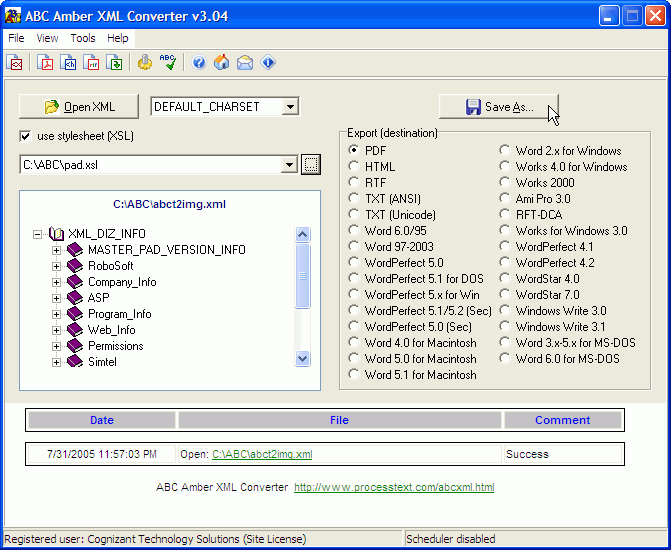This screenshot has width=671, height=550.
Task: Click the tree scroll down arrow
Action: coord(303,358)
